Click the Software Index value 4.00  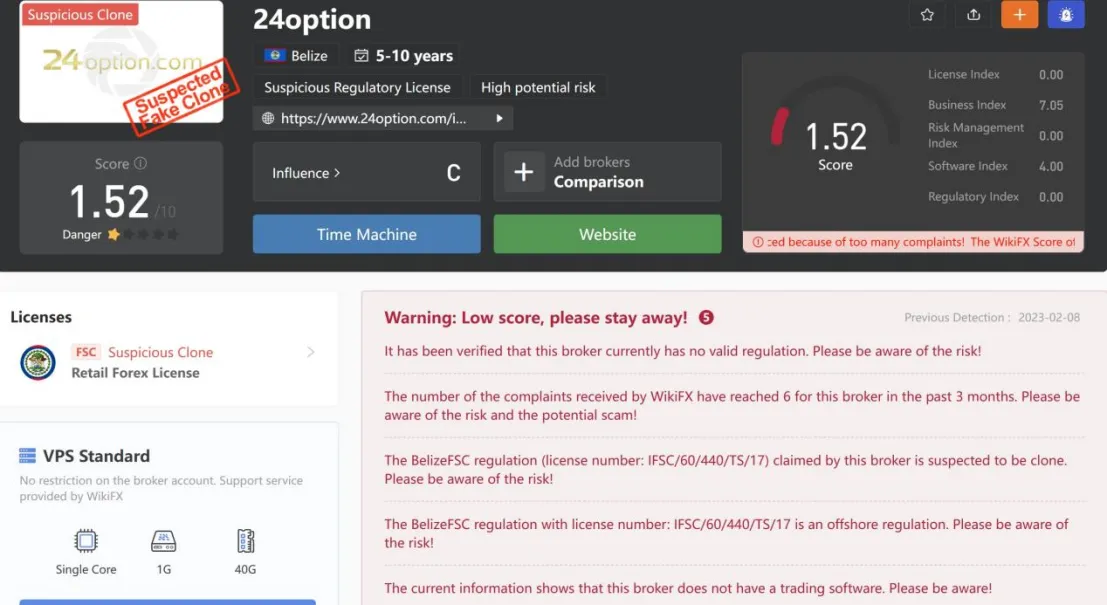(1051, 167)
